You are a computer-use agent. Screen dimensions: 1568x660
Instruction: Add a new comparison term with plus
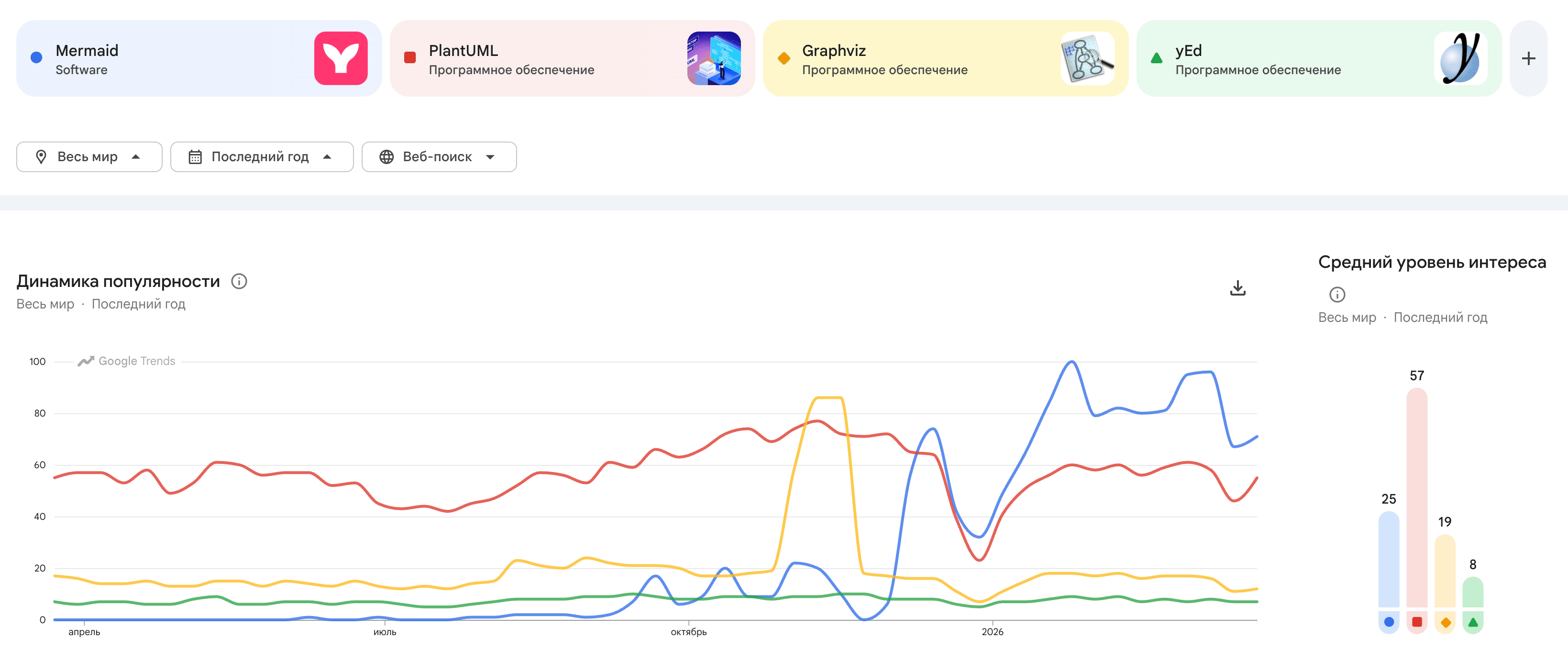click(x=1528, y=58)
